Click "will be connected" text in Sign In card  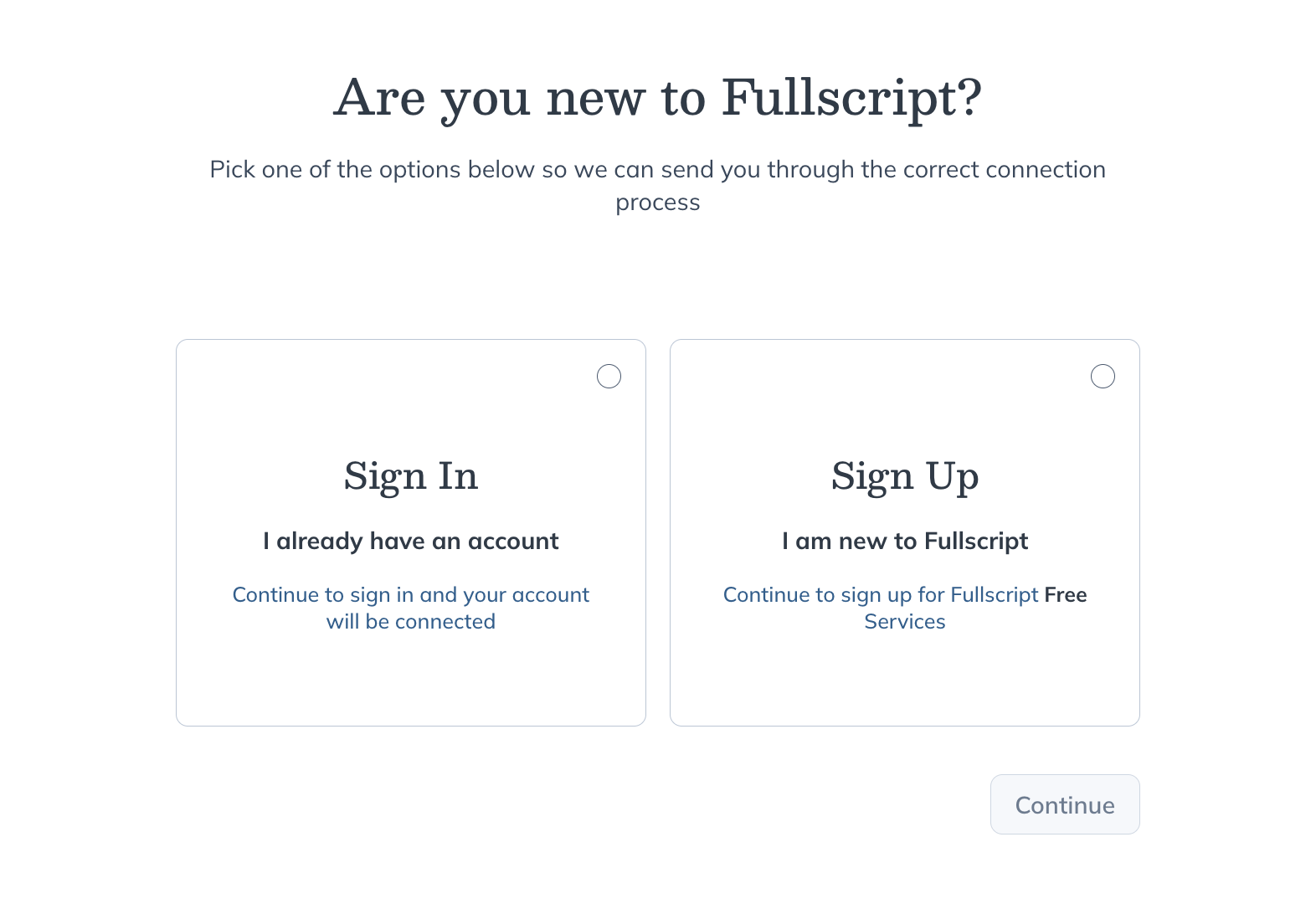point(410,622)
